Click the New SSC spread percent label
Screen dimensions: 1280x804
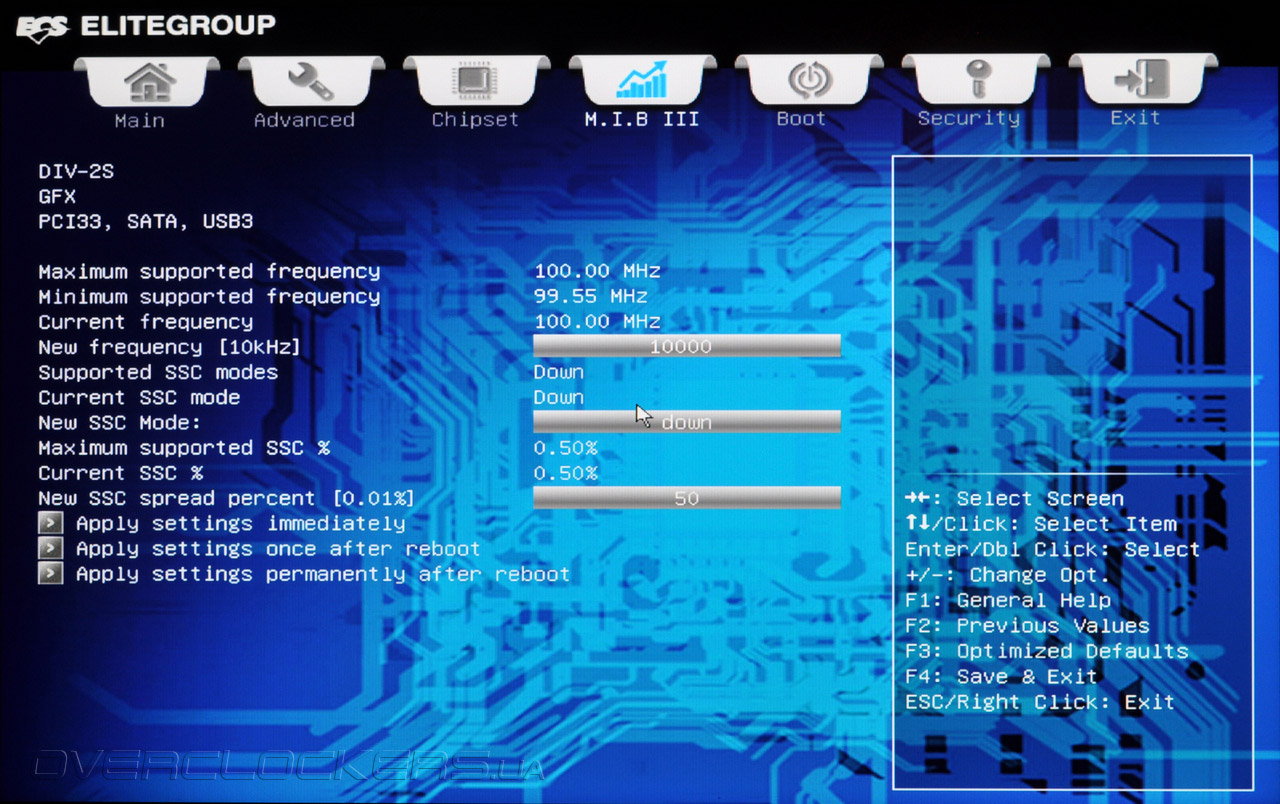226,498
